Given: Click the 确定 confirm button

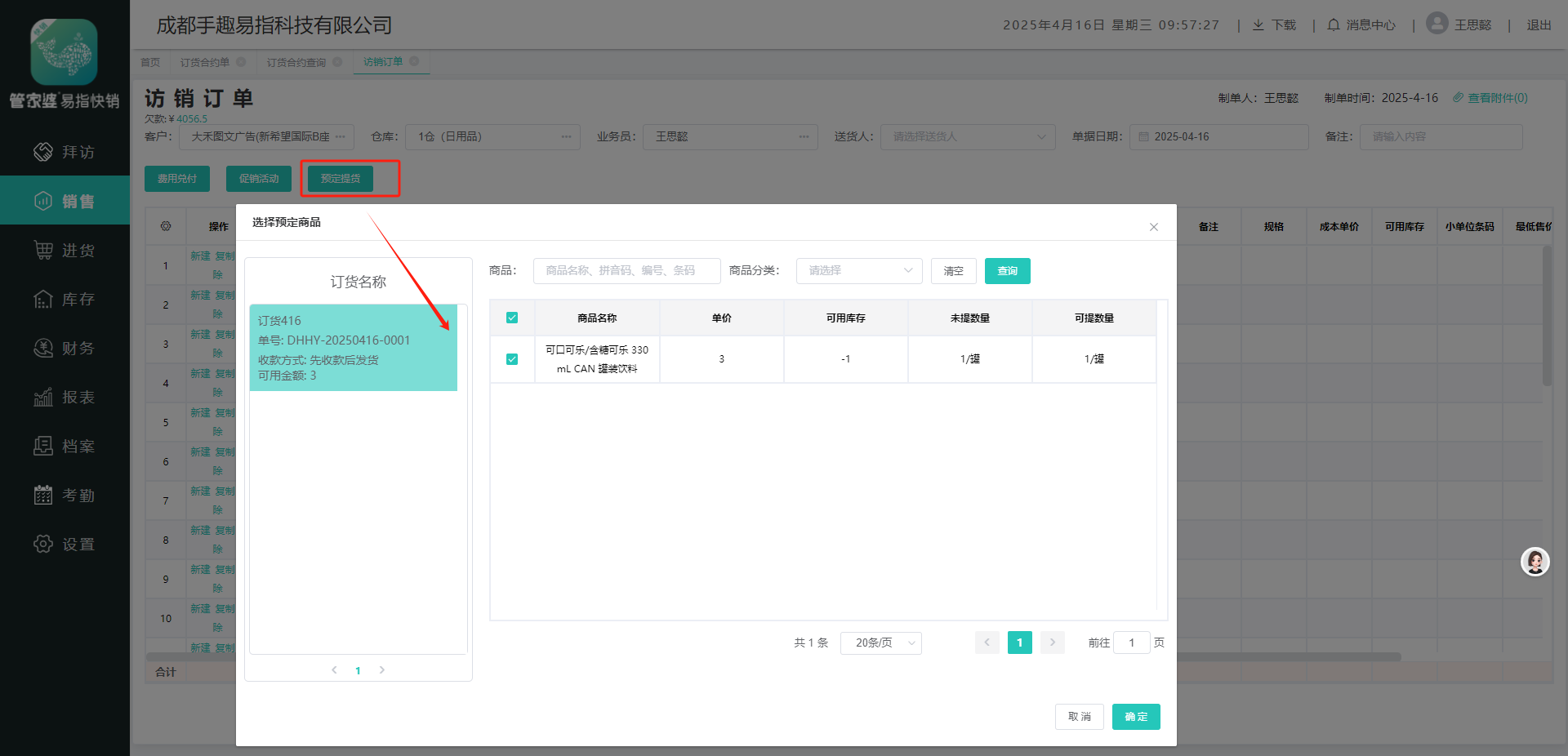Looking at the screenshot, I should coord(1135,717).
